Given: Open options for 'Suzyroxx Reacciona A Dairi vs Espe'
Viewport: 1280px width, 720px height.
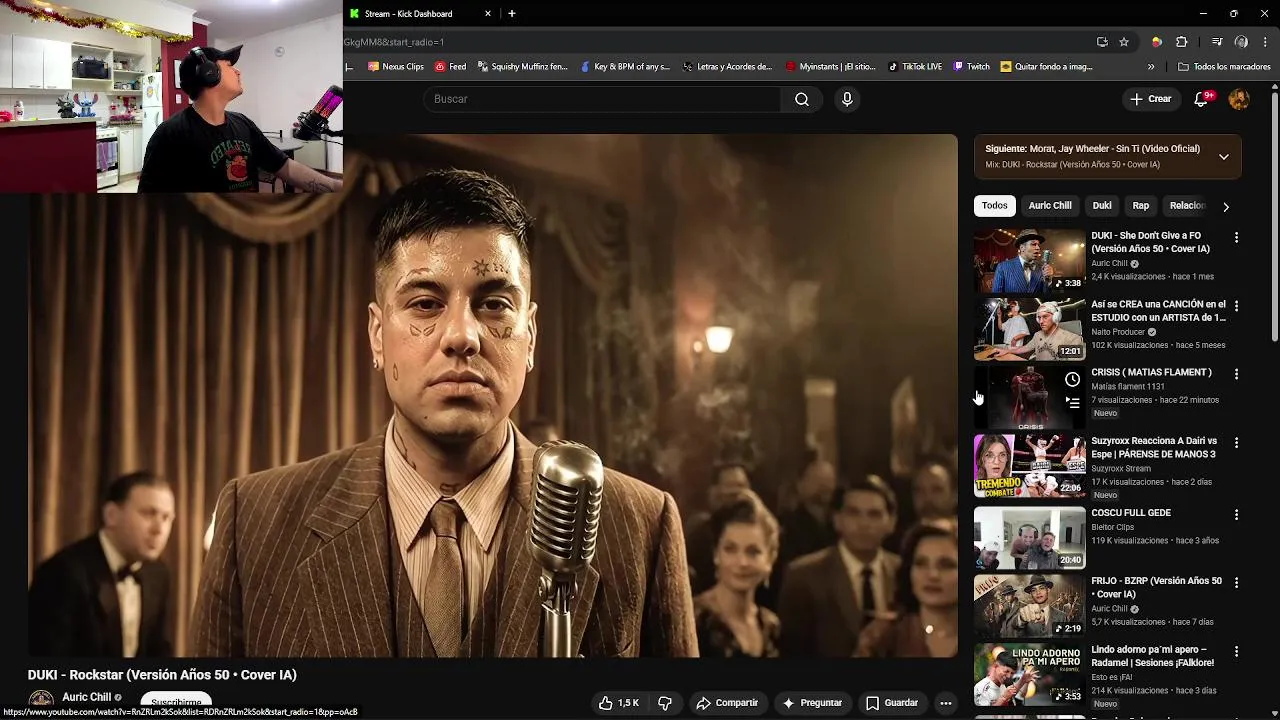Looking at the screenshot, I should tap(1236, 443).
